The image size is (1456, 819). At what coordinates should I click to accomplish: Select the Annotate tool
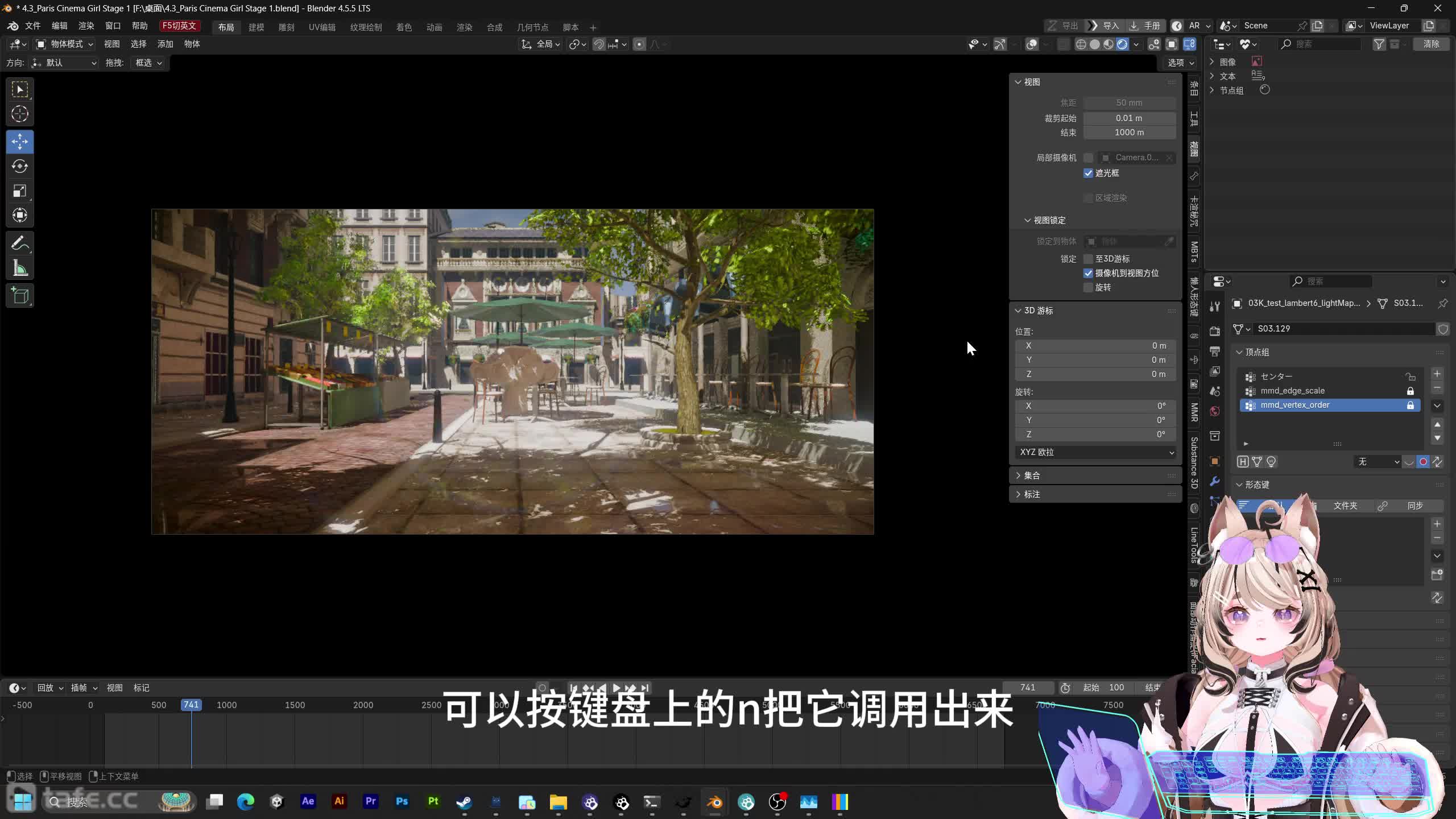pos(20,243)
